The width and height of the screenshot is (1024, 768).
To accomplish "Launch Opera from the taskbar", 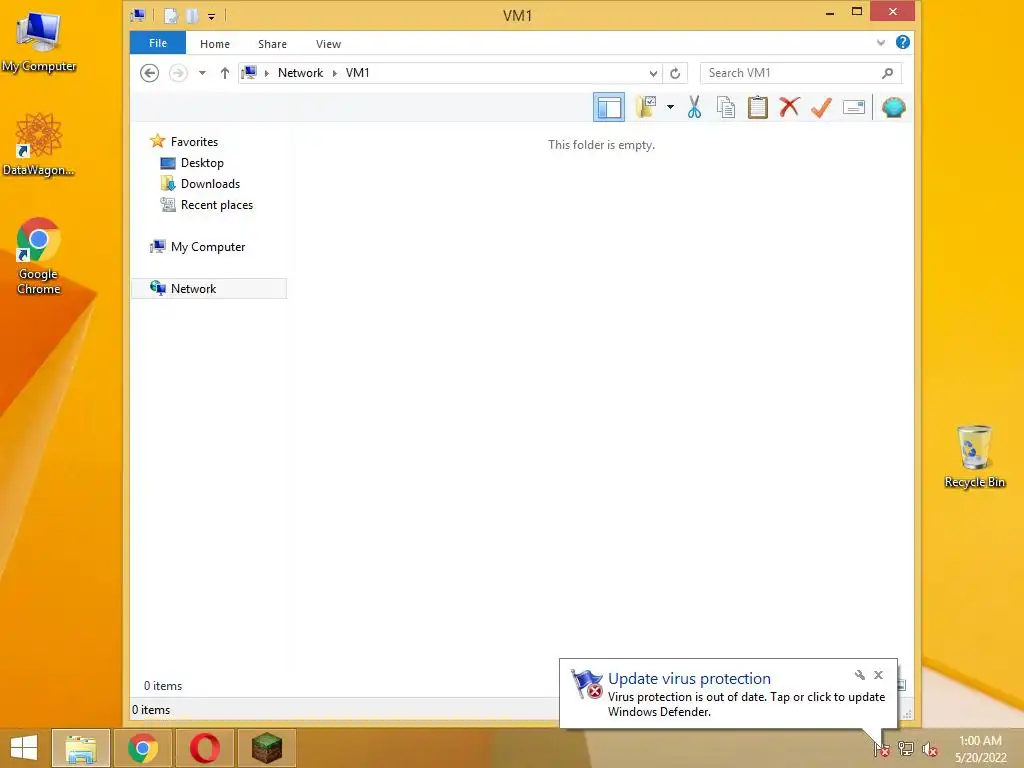I will click(x=205, y=748).
